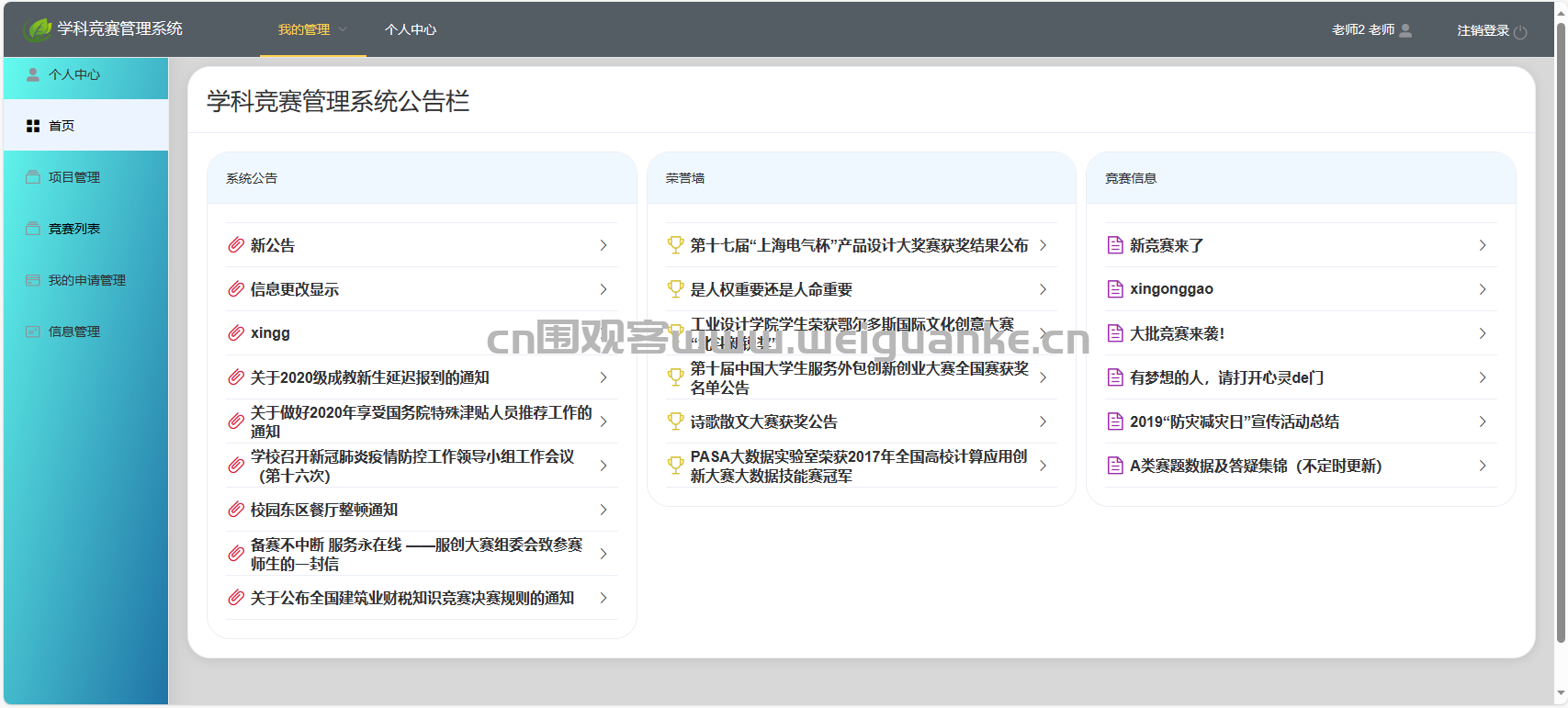Click the chevron at right of 新公告 row
The image size is (1568, 708).
tap(604, 245)
